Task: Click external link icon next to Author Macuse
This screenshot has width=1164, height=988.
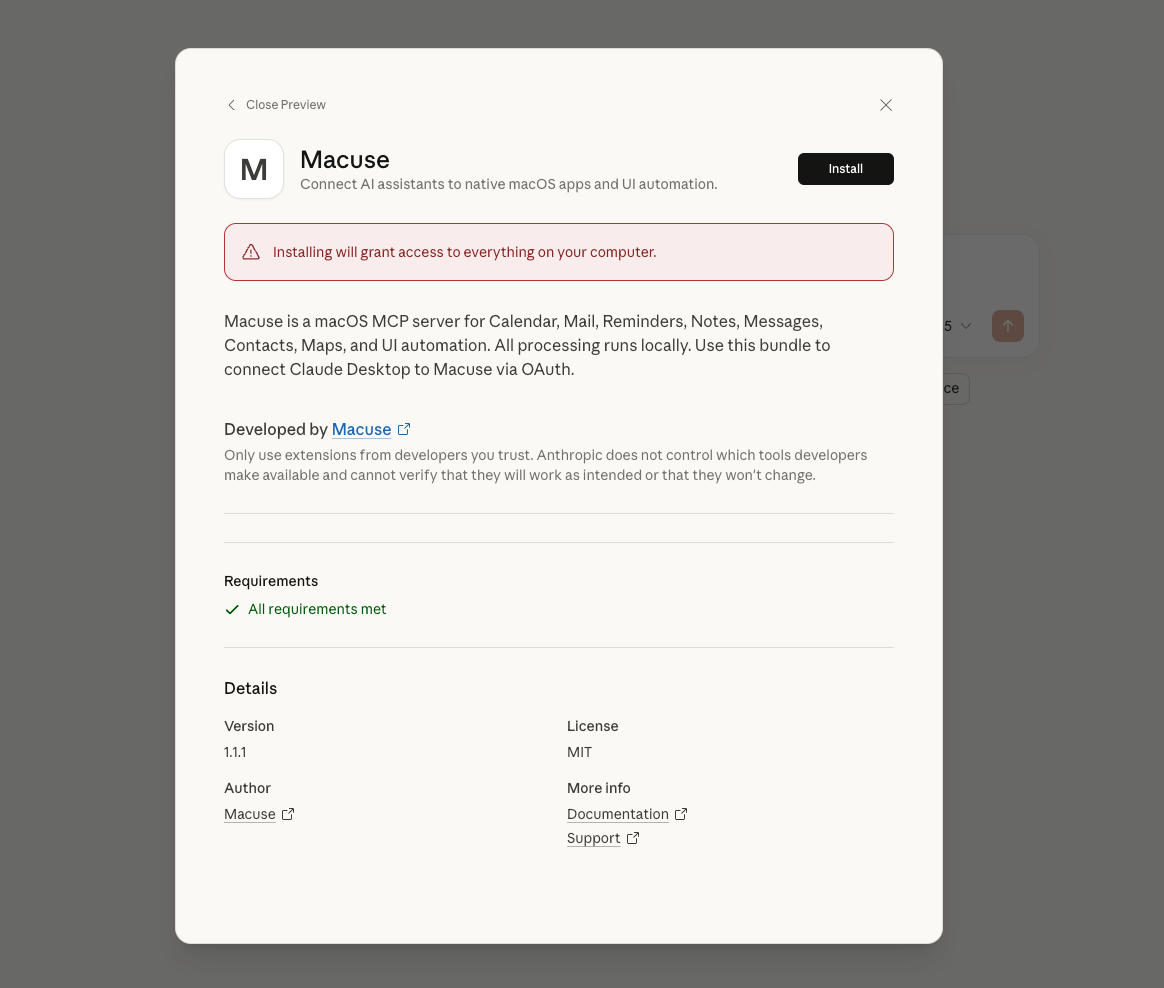Action: pos(288,814)
